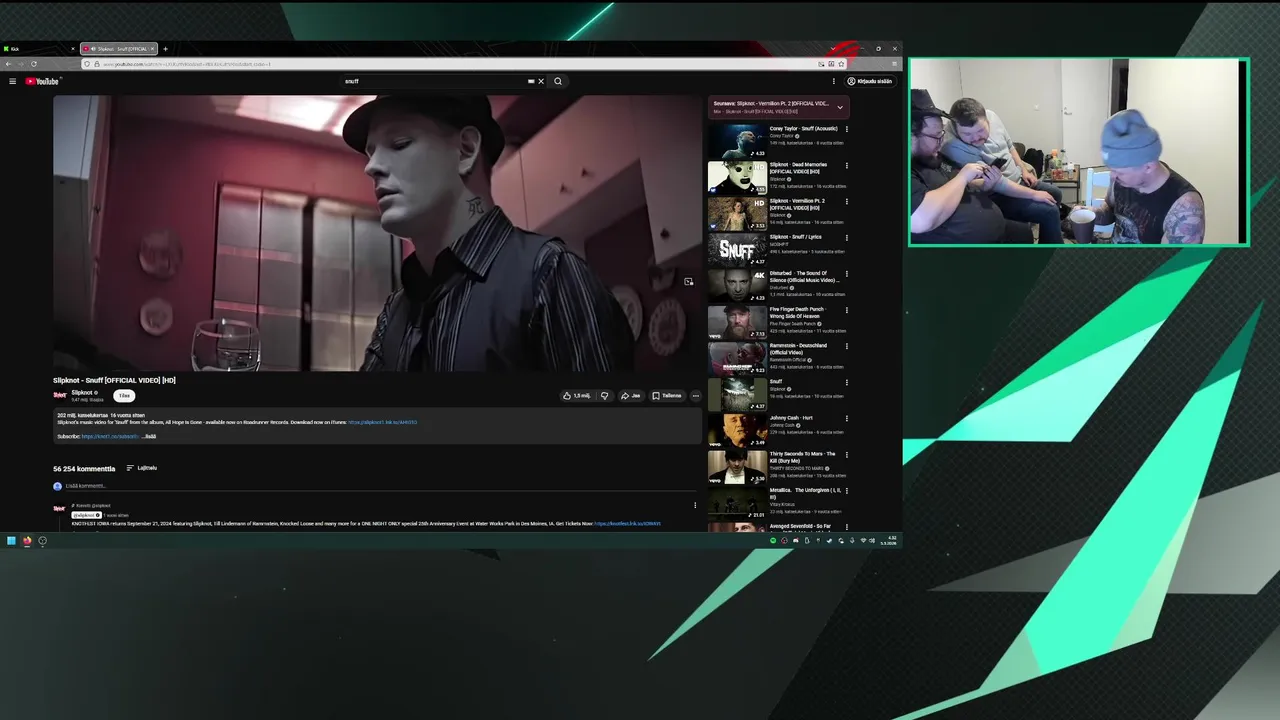Open a new browser tab
This screenshot has height=720, width=1280.
(x=166, y=48)
